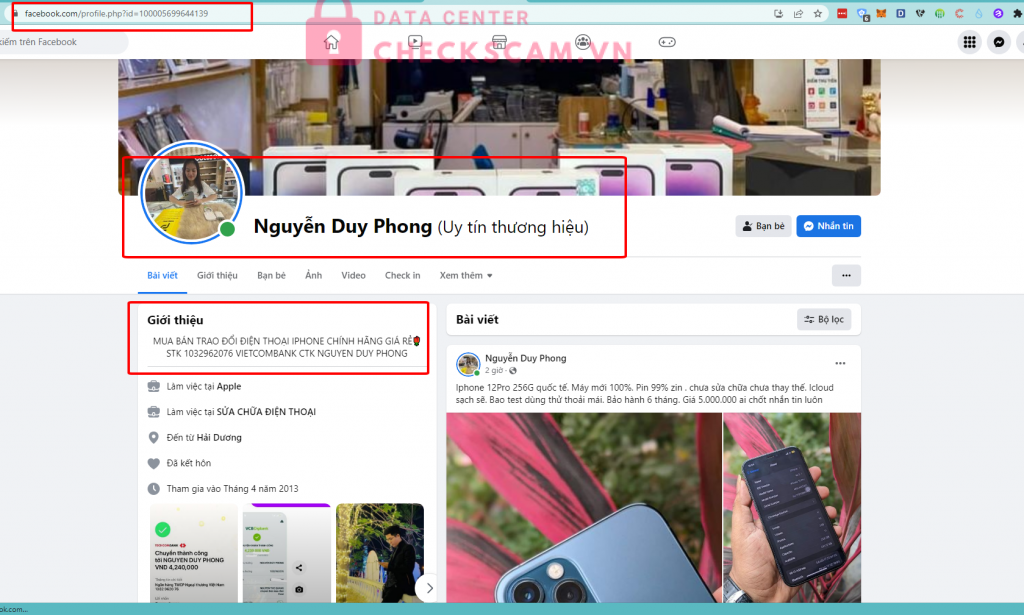Open the post options three-dots menu
Screen dimensions: 1024x615
[841, 363]
